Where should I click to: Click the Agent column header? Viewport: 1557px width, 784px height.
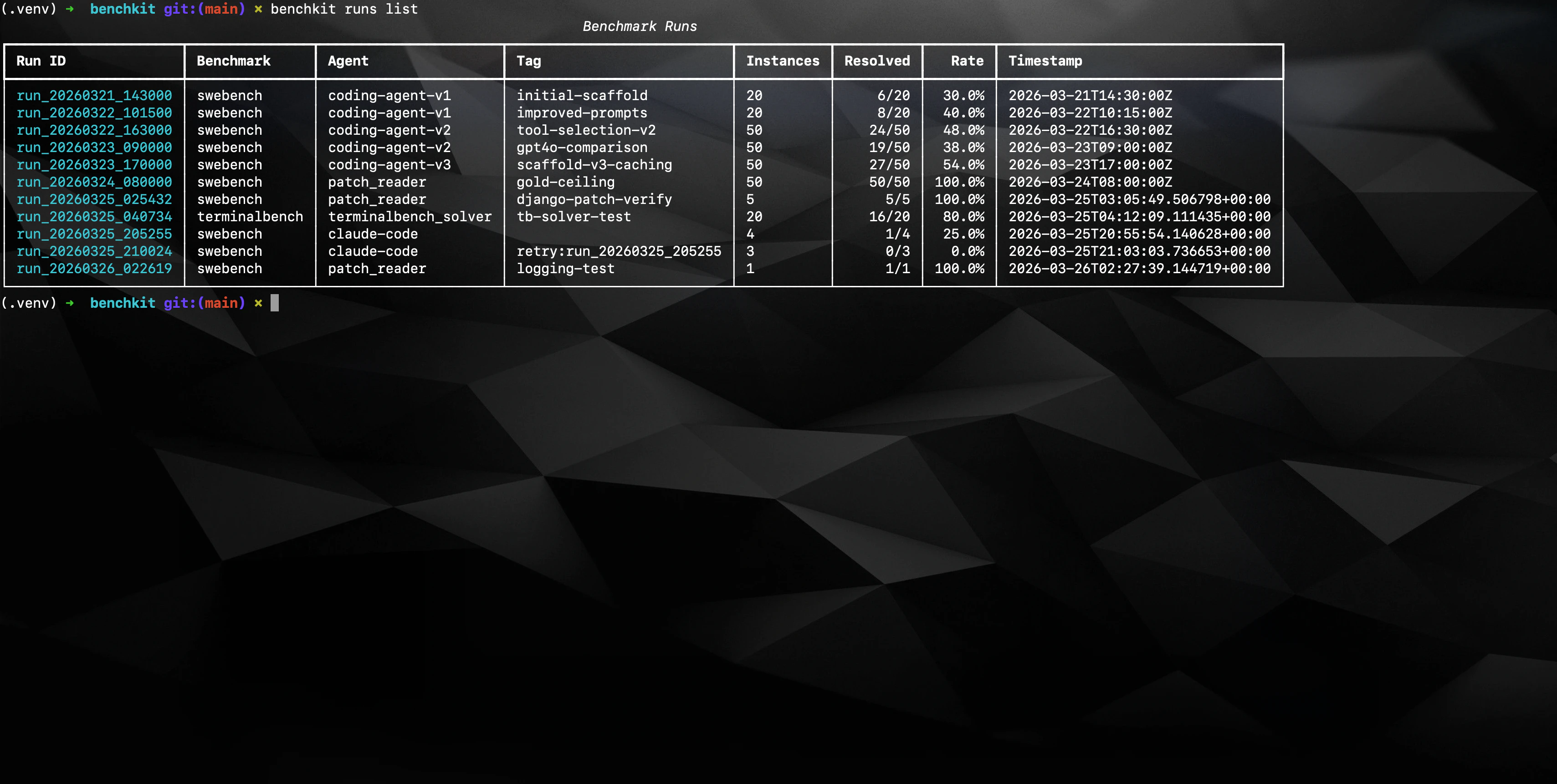[x=348, y=61]
